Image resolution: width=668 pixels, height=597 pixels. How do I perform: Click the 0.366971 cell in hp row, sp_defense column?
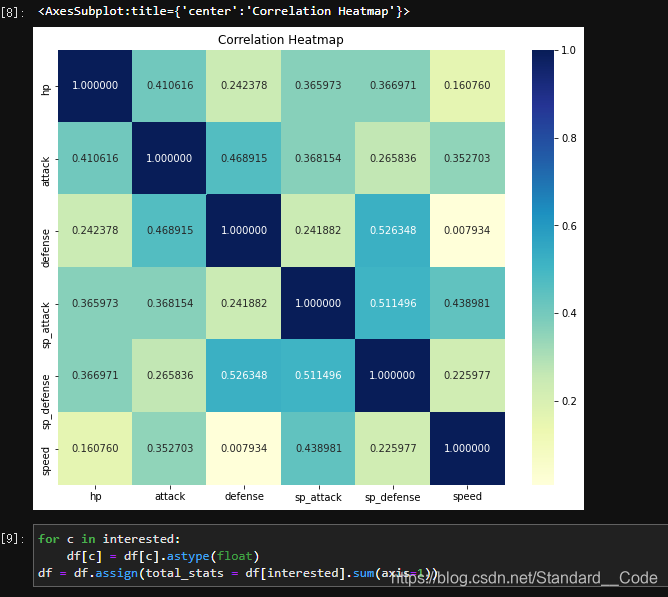tap(393, 86)
